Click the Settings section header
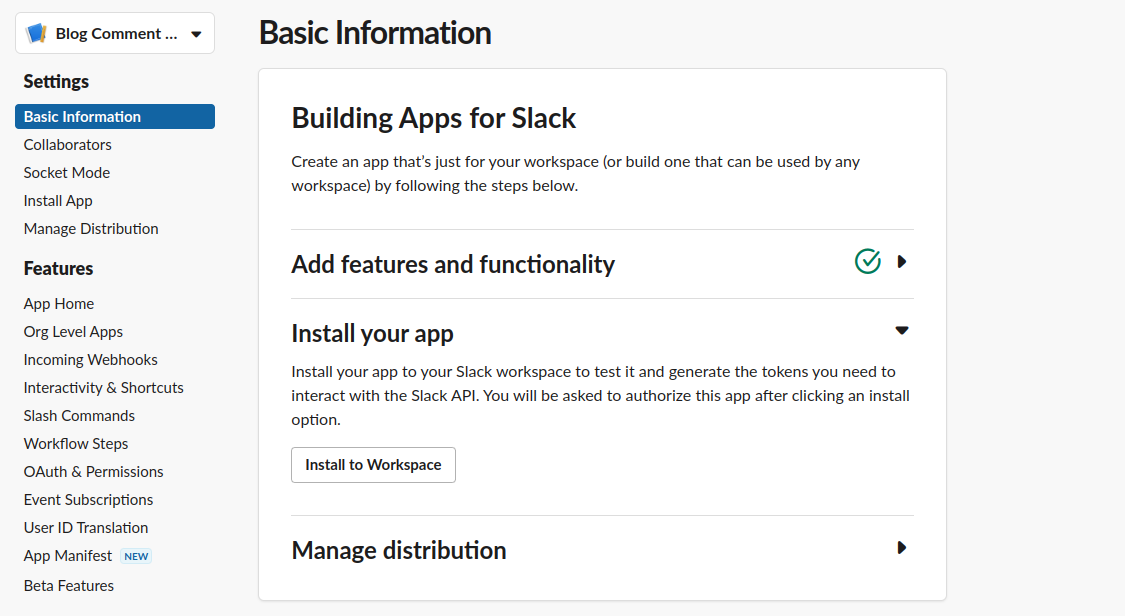 (x=56, y=81)
